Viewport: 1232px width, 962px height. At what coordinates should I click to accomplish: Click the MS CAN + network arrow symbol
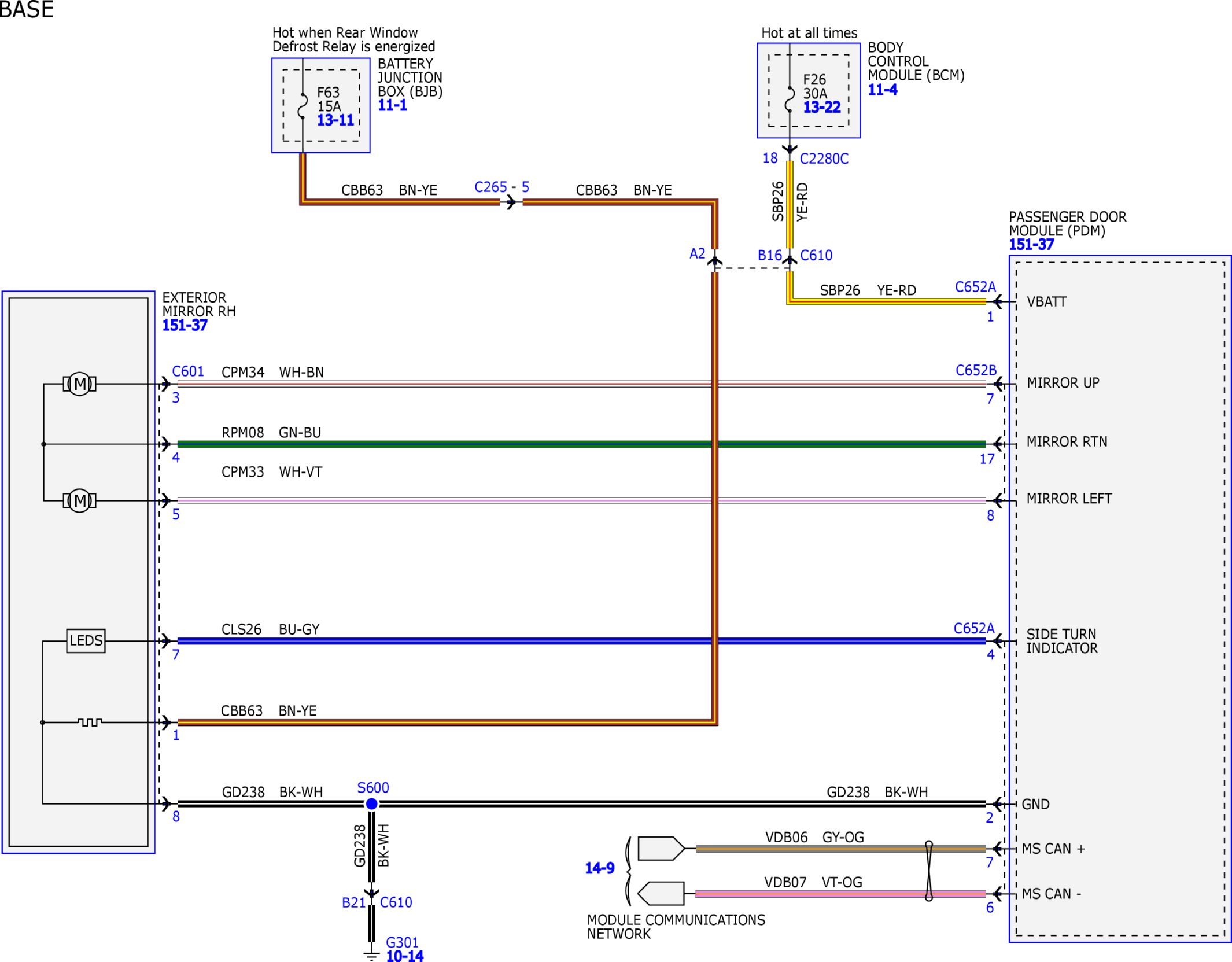coord(661,849)
